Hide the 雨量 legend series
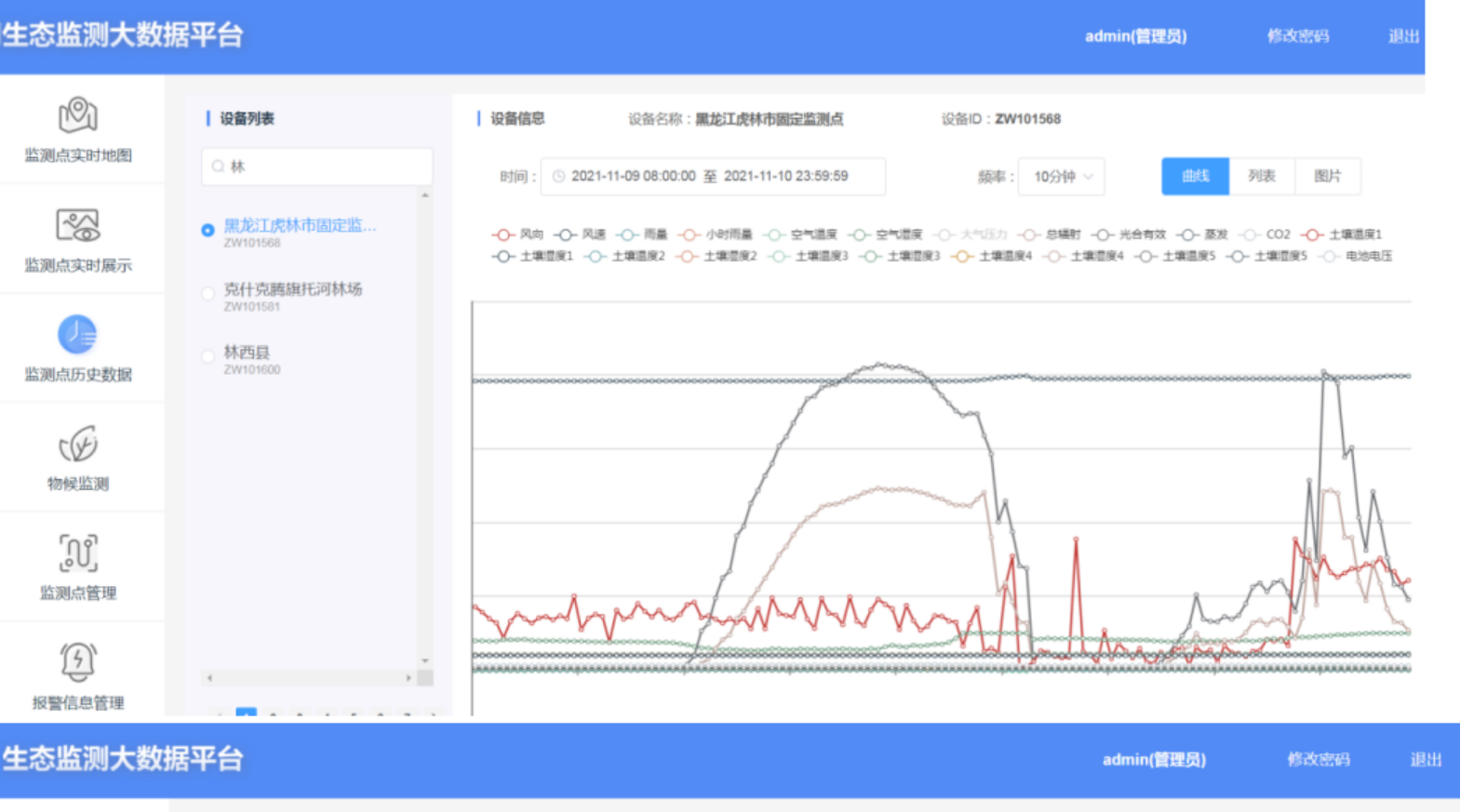 (642, 234)
